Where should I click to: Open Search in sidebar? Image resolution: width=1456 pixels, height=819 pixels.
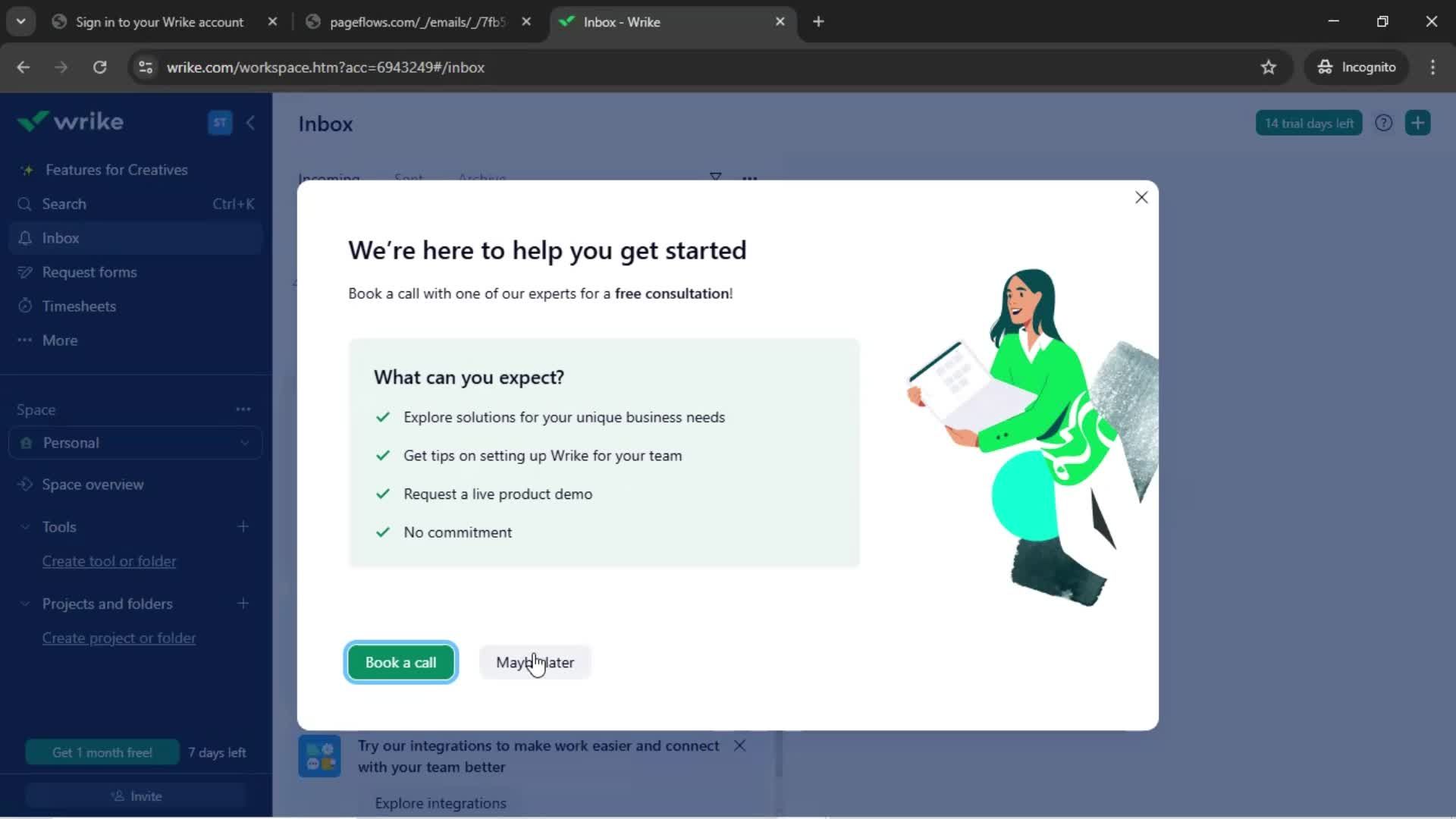(x=136, y=204)
